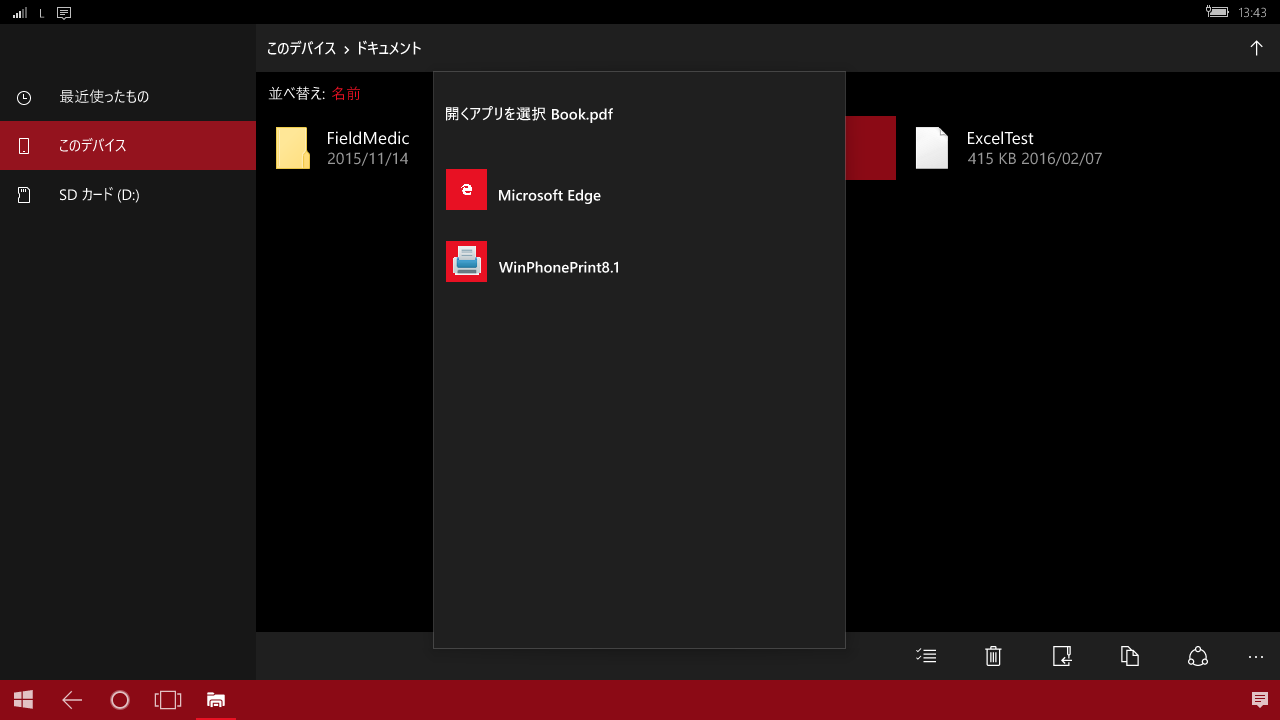Go back with taskbar arrow
Screen dimensions: 1280x720
(x=72, y=700)
